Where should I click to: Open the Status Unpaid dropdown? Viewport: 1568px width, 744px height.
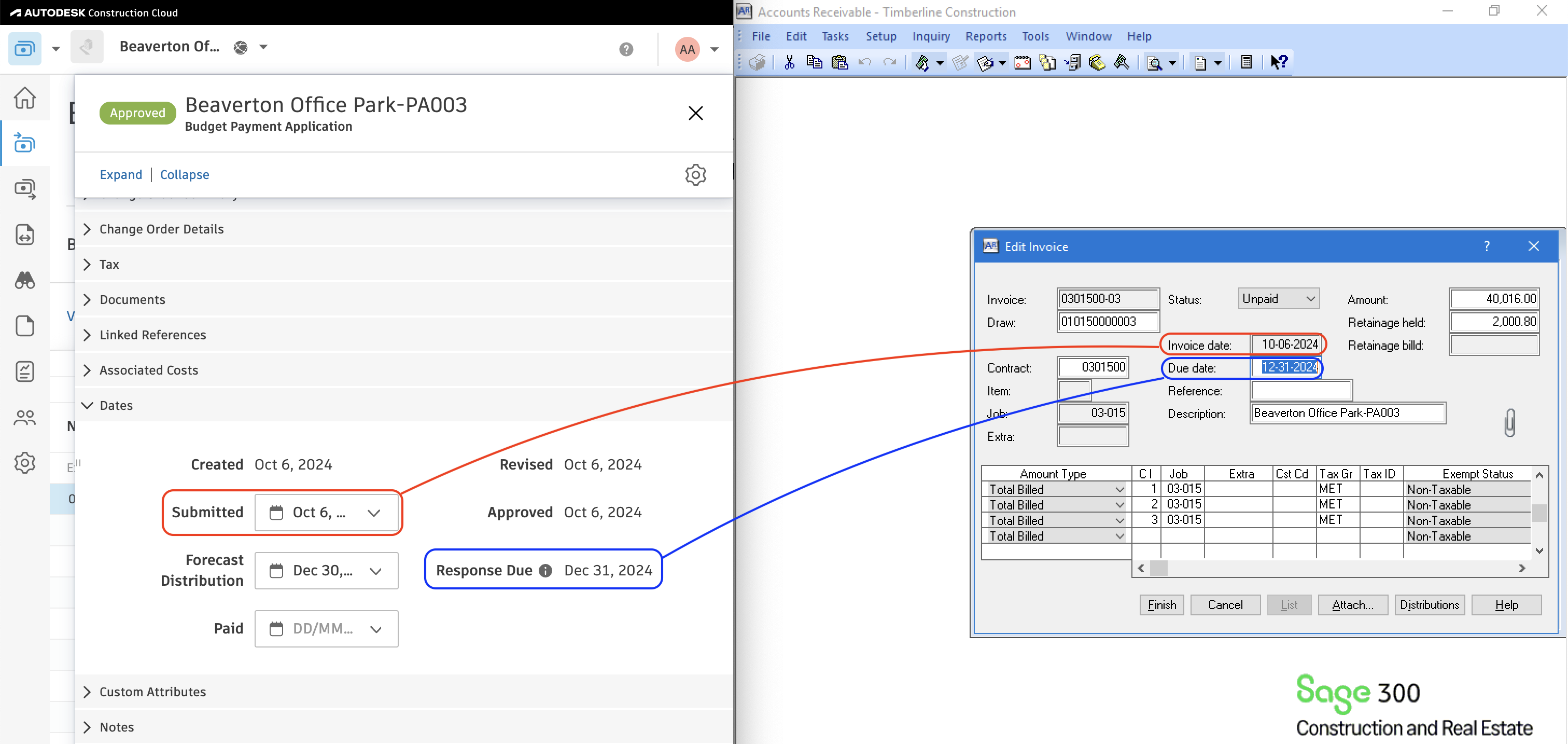click(1278, 298)
